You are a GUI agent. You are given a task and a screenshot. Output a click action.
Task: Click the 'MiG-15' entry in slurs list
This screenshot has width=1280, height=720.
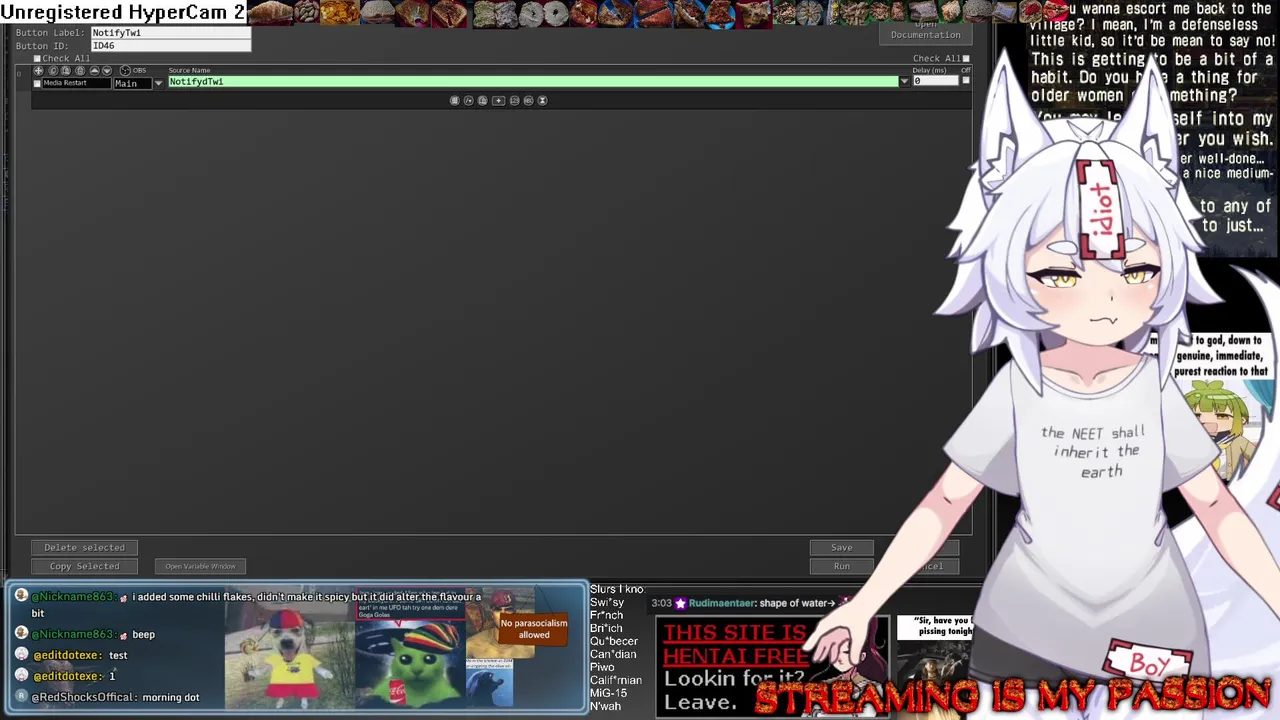pyautogui.click(x=608, y=693)
